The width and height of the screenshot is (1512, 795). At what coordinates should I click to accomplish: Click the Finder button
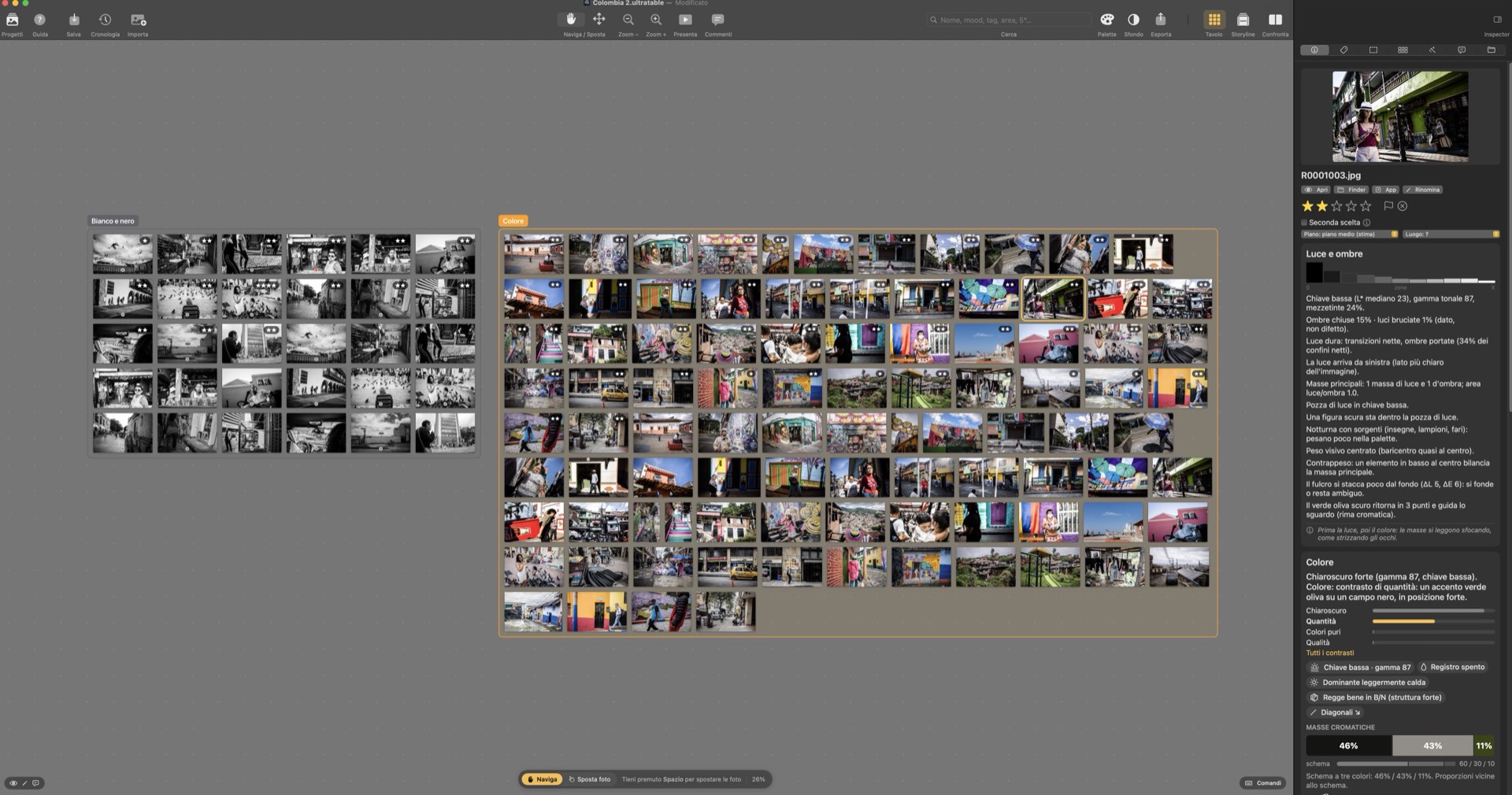click(x=1351, y=190)
